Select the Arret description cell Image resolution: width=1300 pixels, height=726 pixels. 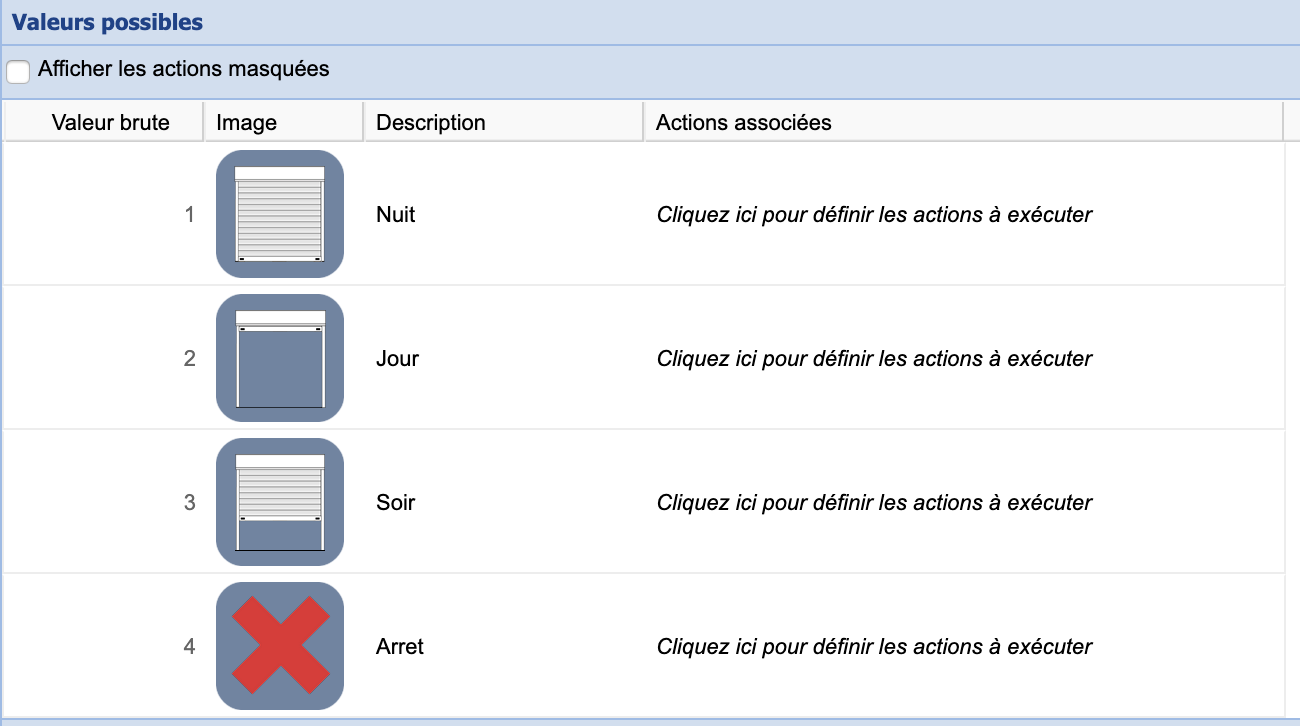click(x=400, y=646)
